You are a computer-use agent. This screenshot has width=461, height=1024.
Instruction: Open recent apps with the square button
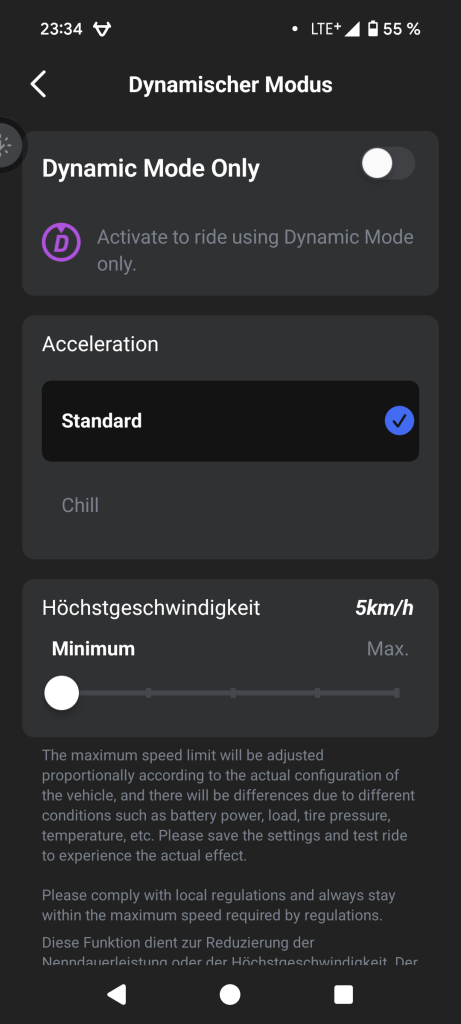343,994
